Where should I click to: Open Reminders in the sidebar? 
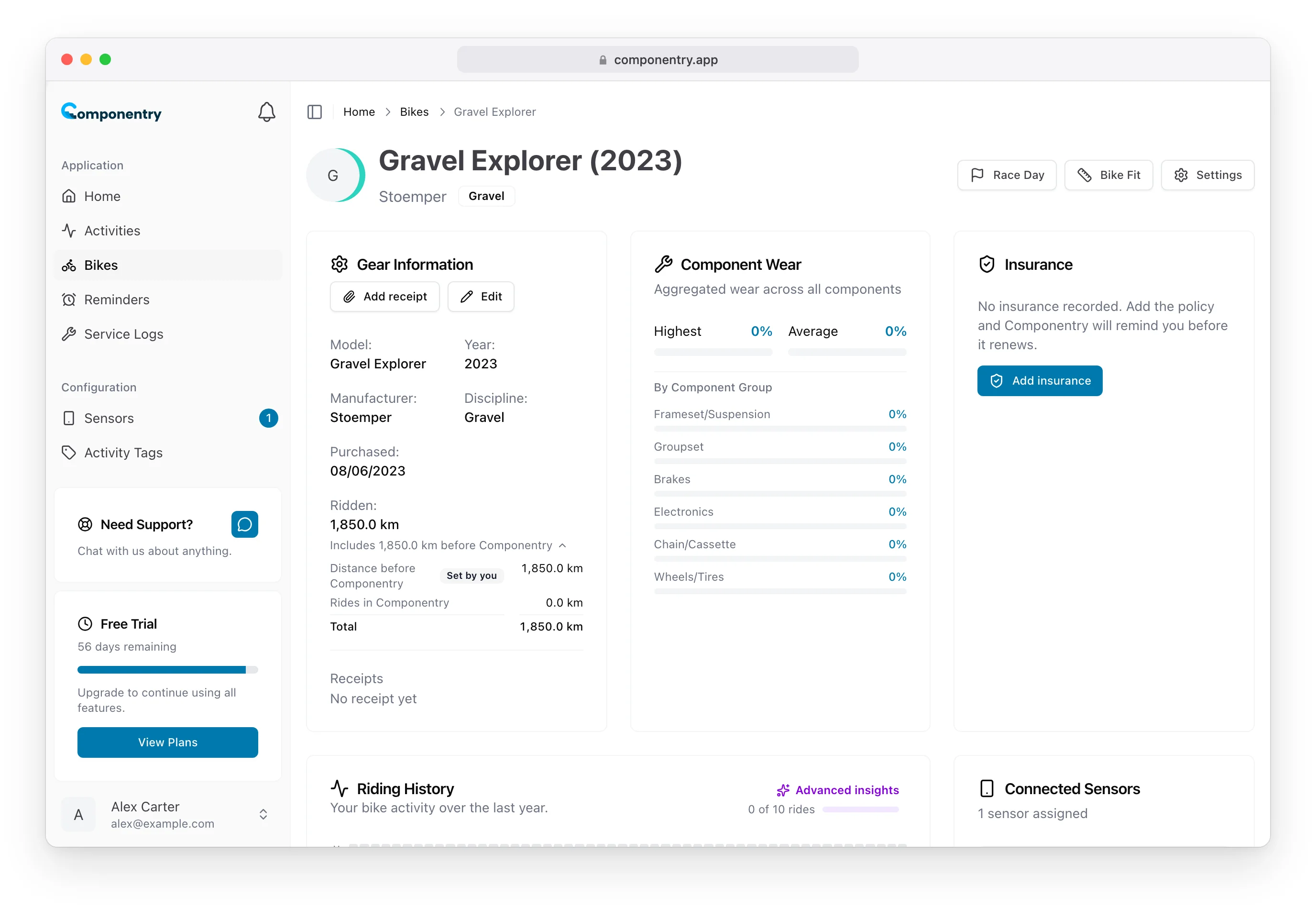pos(168,300)
